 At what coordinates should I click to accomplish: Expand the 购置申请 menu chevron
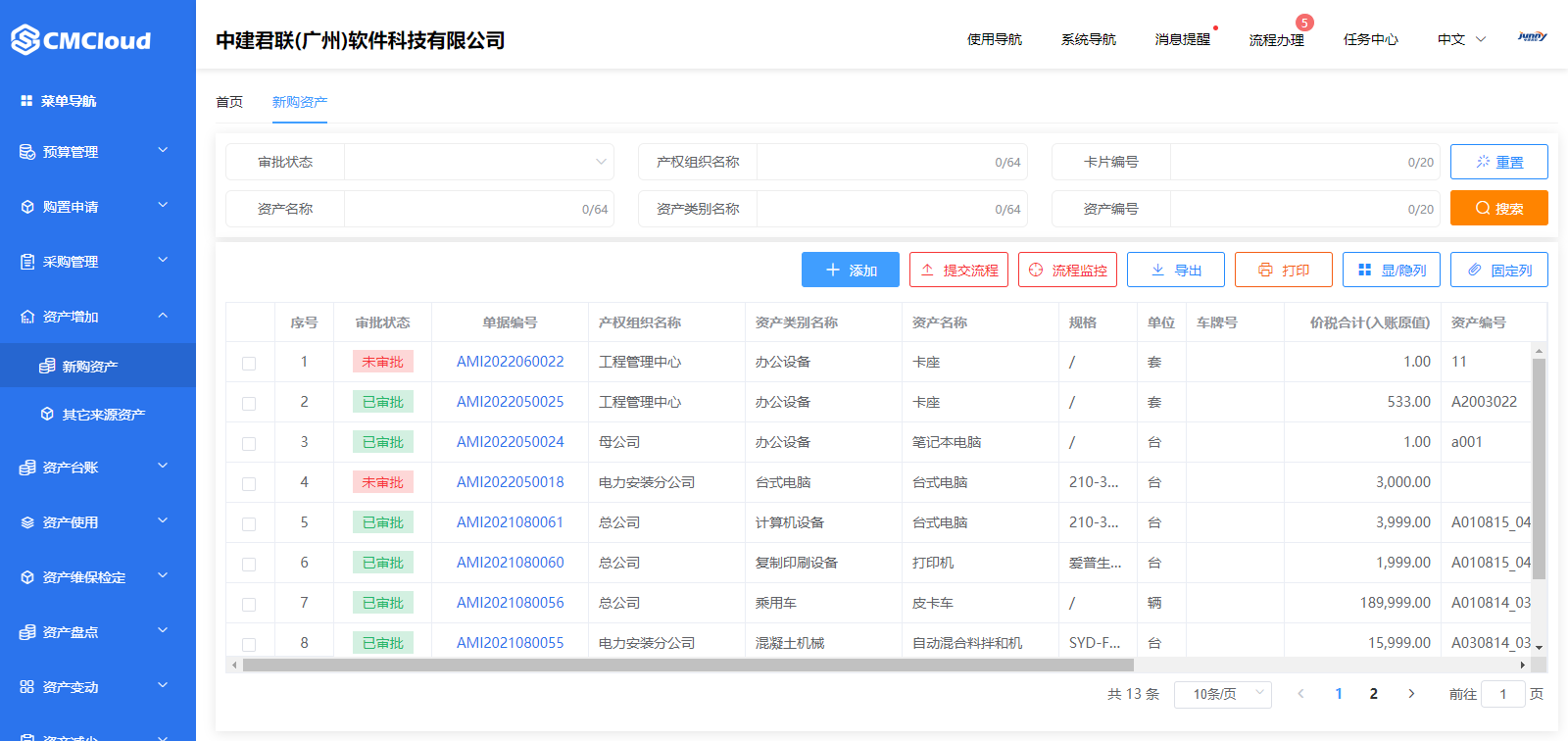[x=163, y=205]
